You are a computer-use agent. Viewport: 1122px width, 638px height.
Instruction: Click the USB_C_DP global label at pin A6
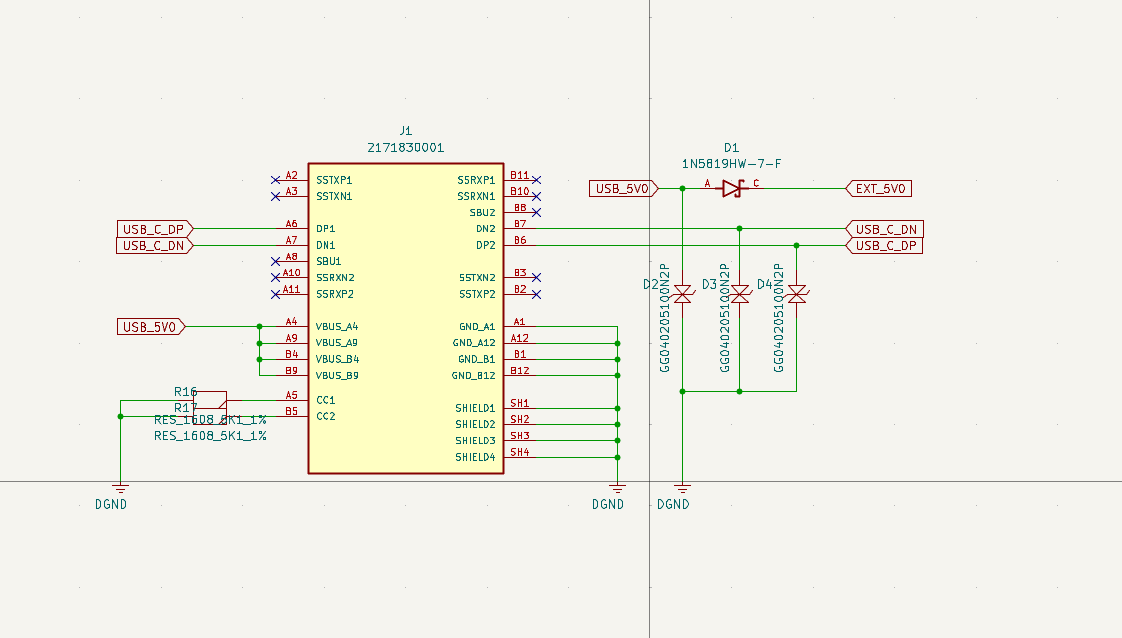155,229
